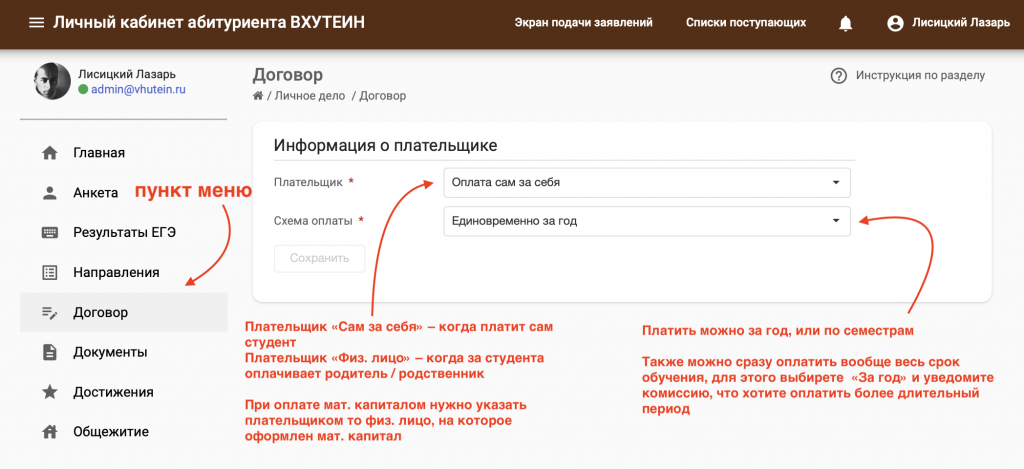The image size is (1024, 469).
Task: Click the person icon beside Анкета
Action: click(x=50, y=193)
